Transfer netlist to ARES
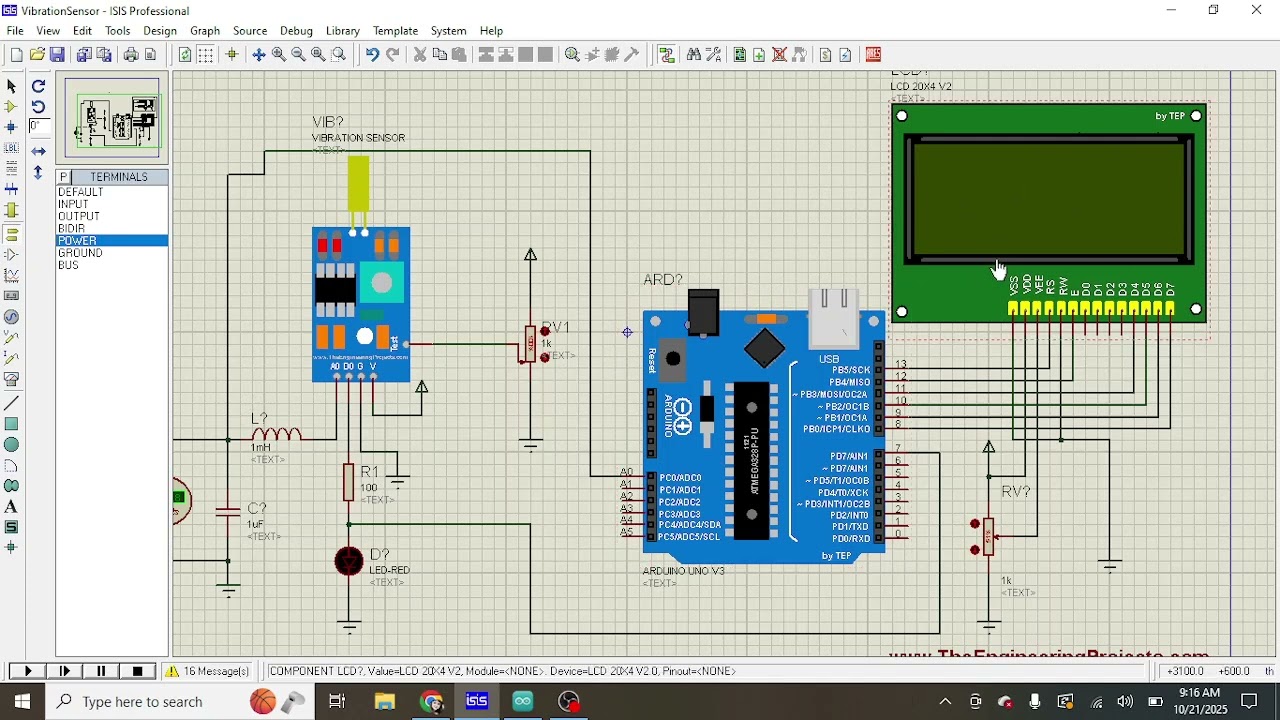Screen dimensions: 1280x720 click(x=874, y=55)
